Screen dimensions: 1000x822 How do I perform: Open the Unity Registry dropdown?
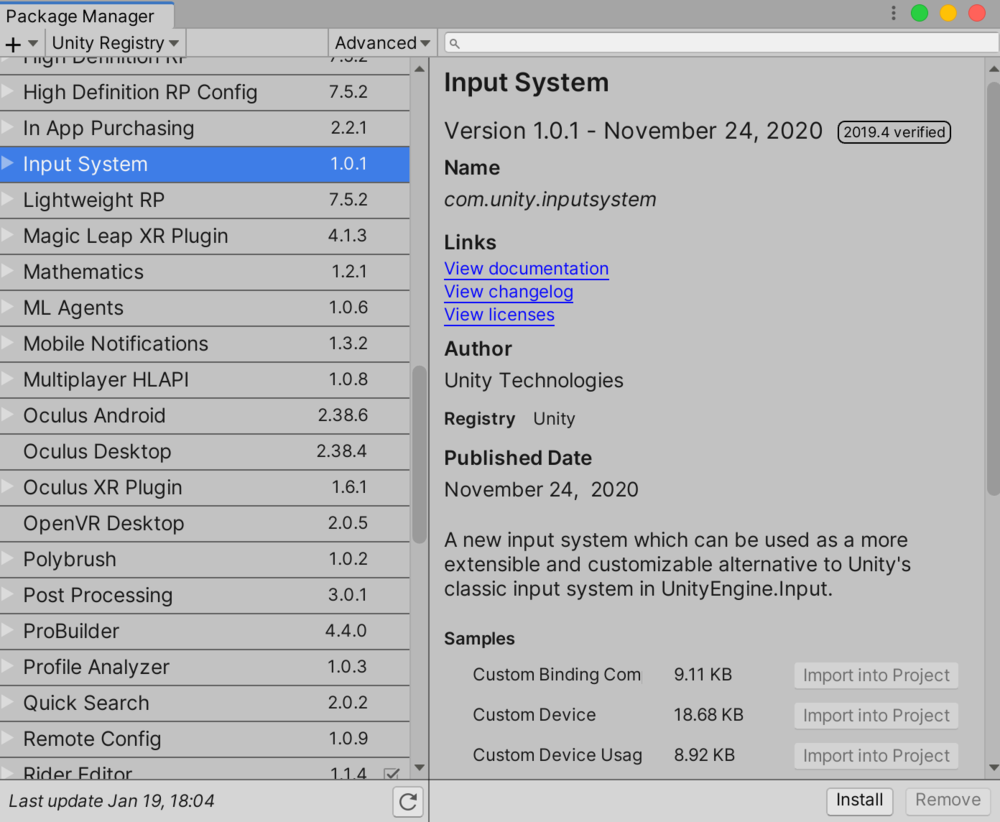point(115,43)
